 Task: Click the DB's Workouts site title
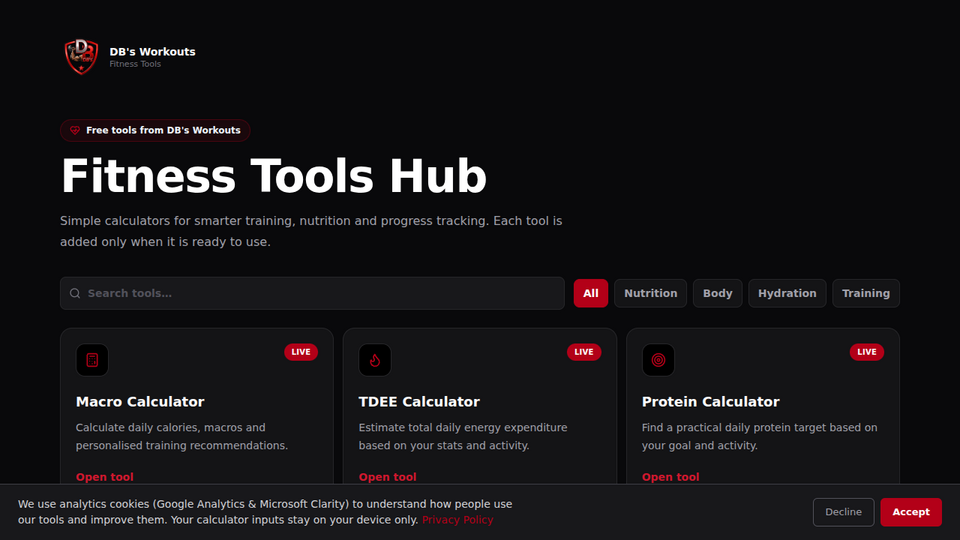152,51
